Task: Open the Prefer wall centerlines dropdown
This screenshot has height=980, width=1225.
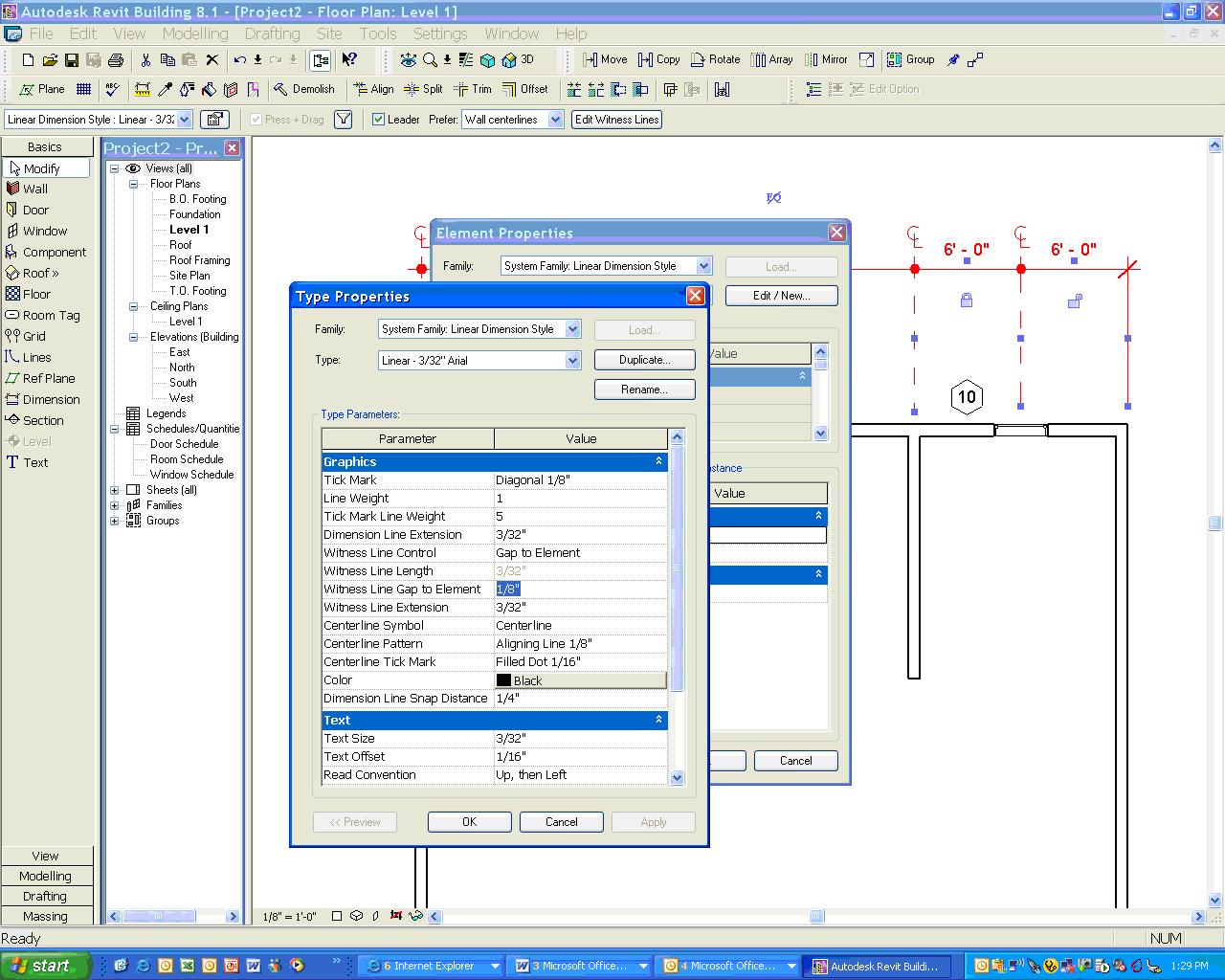Action: pyautogui.click(x=555, y=120)
